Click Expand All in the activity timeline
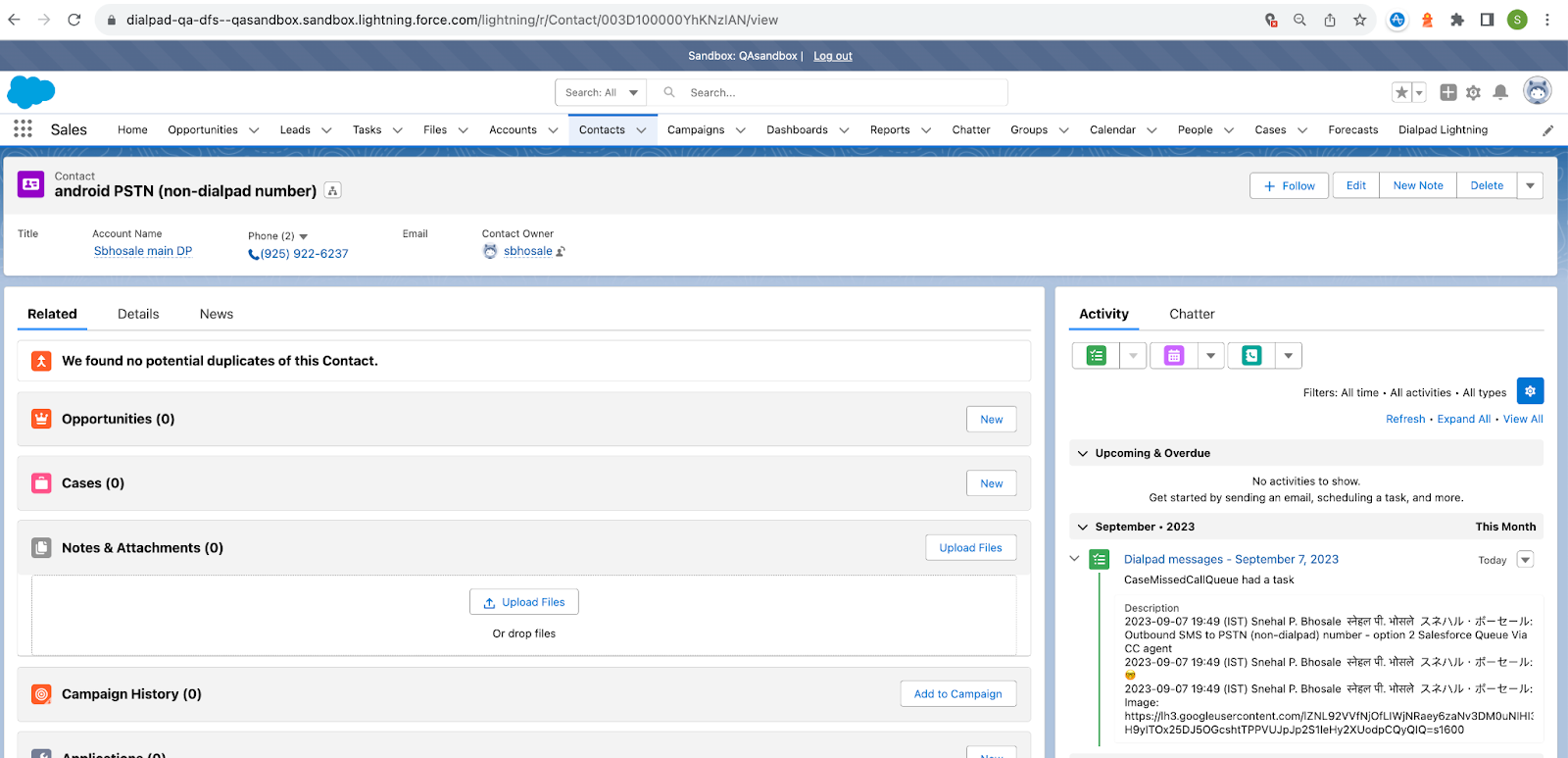The height and width of the screenshot is (758, 1568). click(x=1464, y=419)
